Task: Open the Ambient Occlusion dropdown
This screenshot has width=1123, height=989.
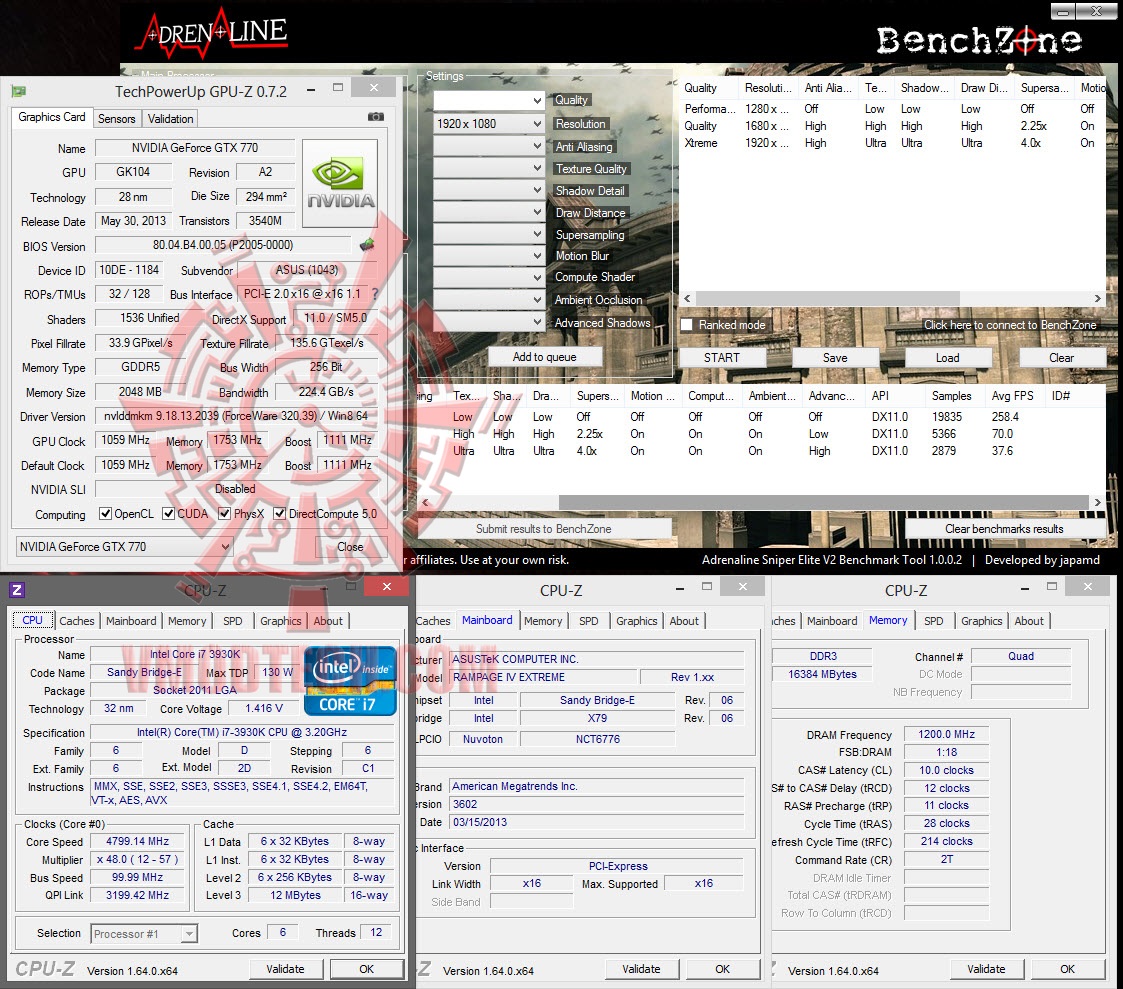Action: (489, 299)
